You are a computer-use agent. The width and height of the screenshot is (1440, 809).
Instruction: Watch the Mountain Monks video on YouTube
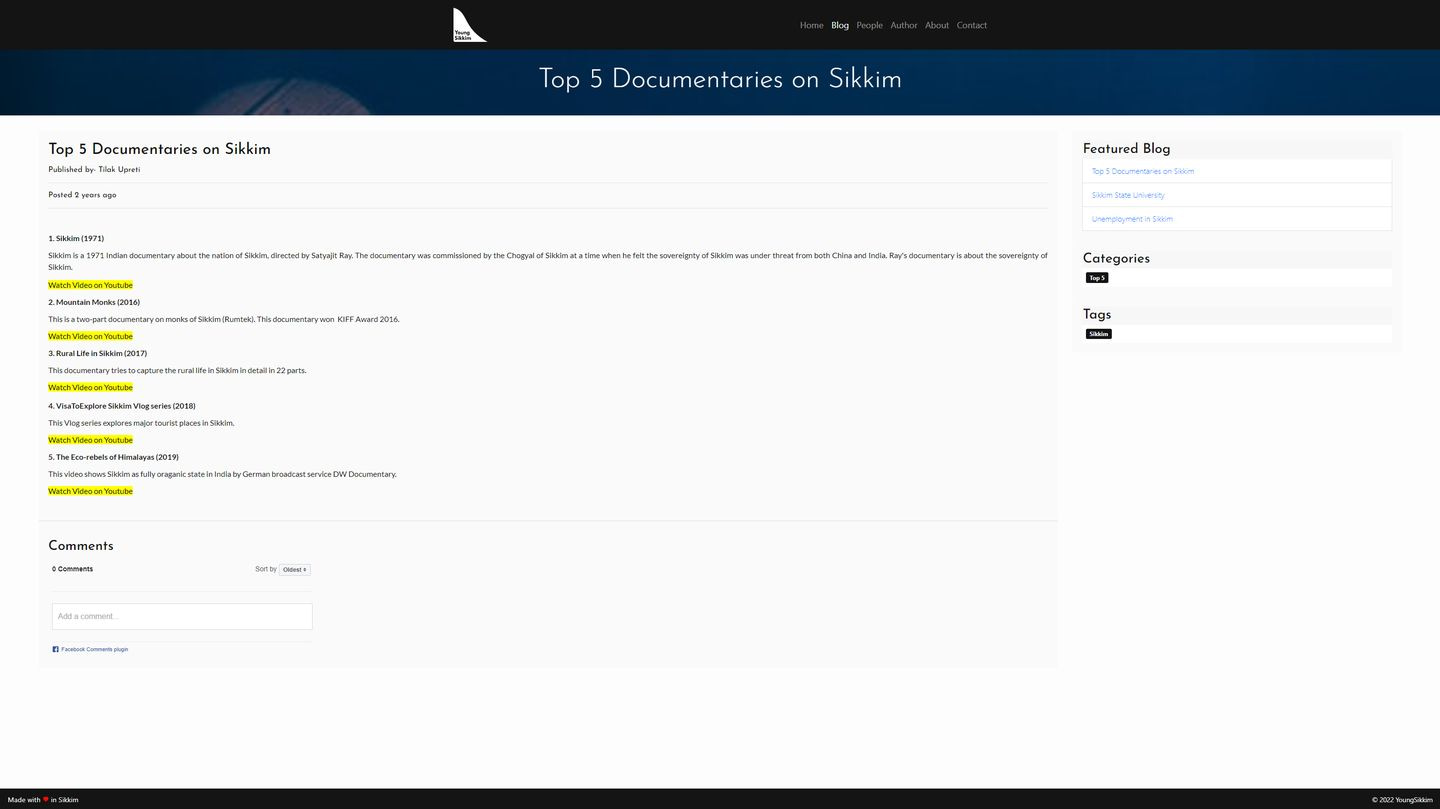coord(90,336)
